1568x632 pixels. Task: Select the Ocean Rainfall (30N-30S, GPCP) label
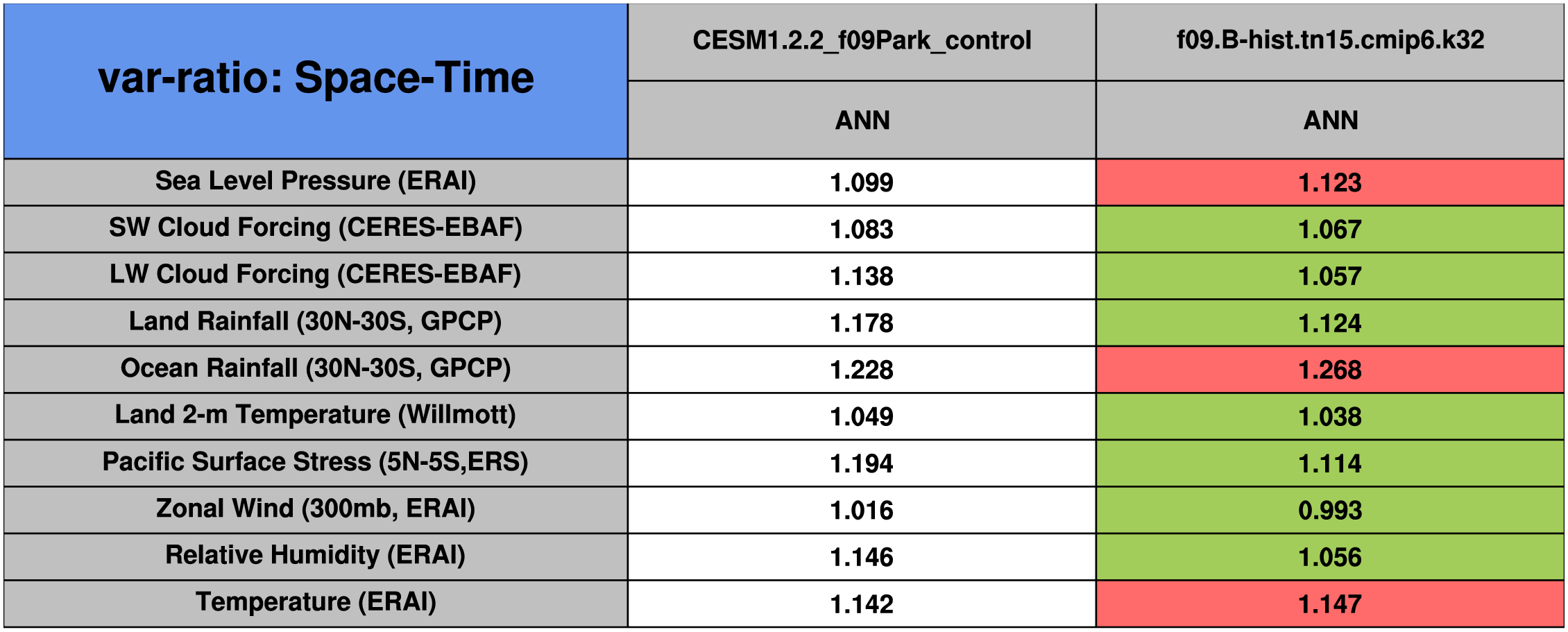point(316,368)
